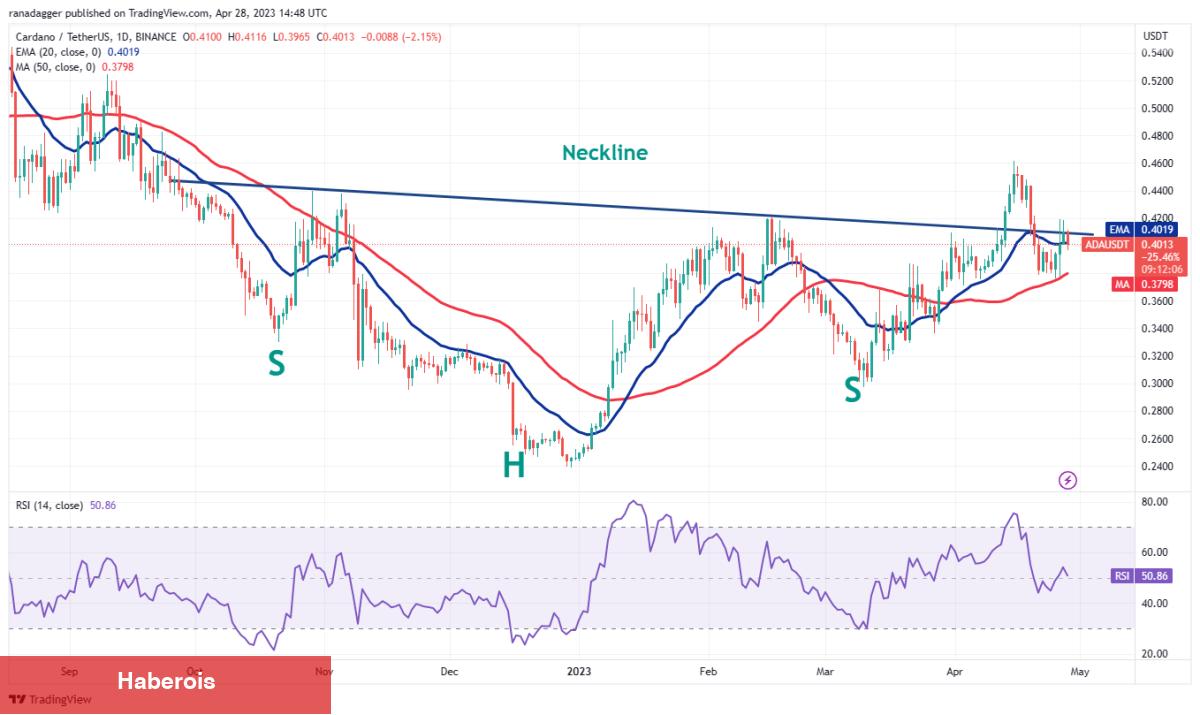This screenshot has height=715, width=1200.
Task: Click the 0.2400 price axis label
Action: (x=1158, y=466)
